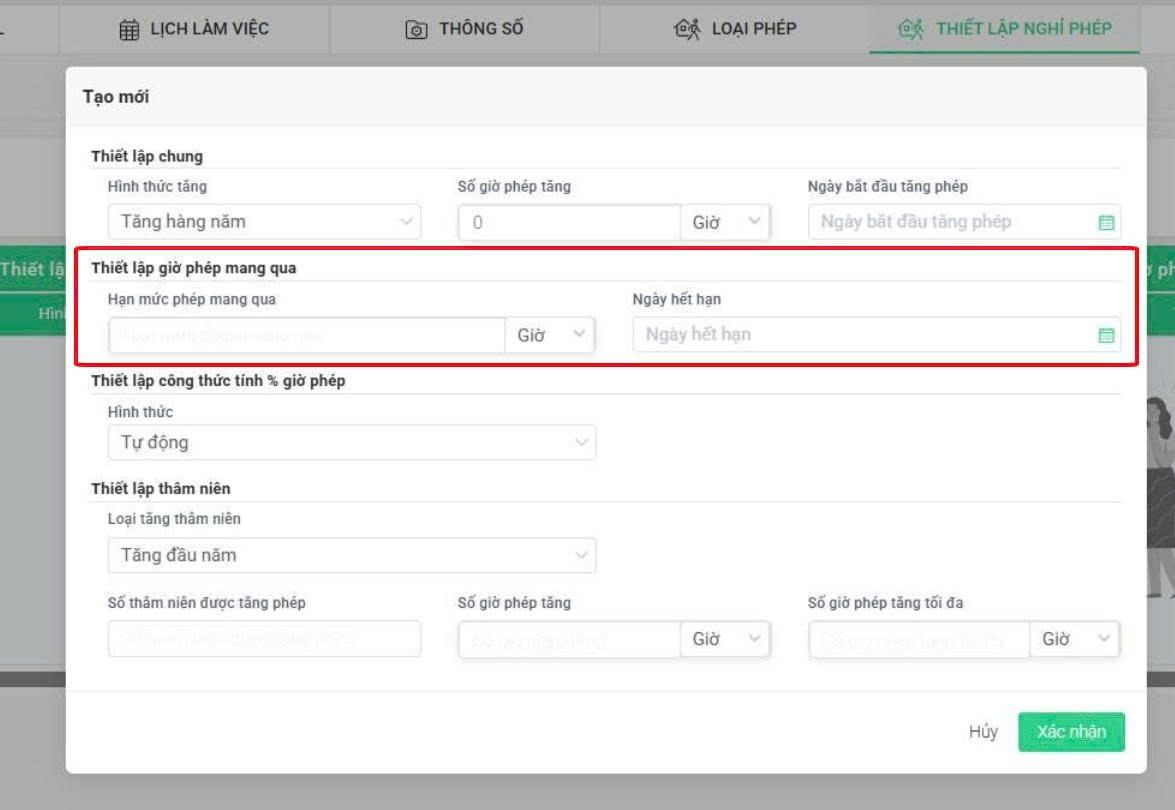1175x810 pixels.
Task: Click the Hình thức tăng label
Action: (x=157, y=187)
